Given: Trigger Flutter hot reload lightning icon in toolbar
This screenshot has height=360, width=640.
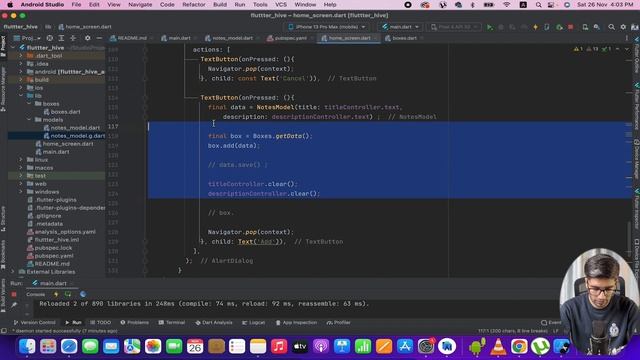Looking at the screenshot, I should (536, 27).
